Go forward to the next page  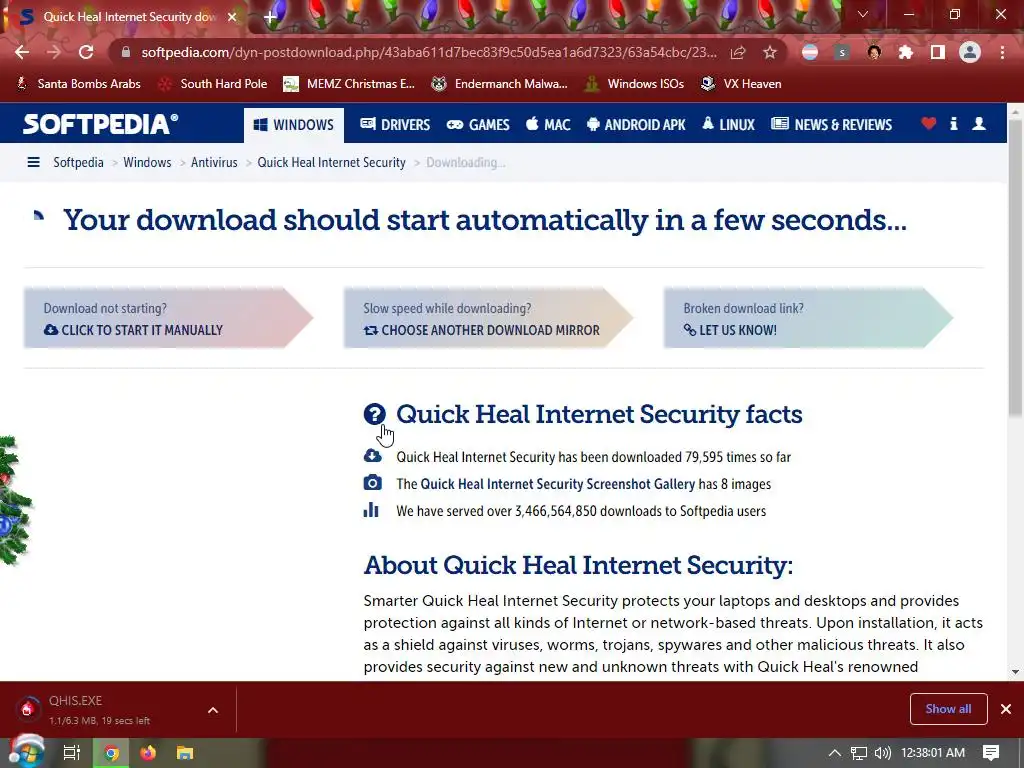tap(54, 52)
